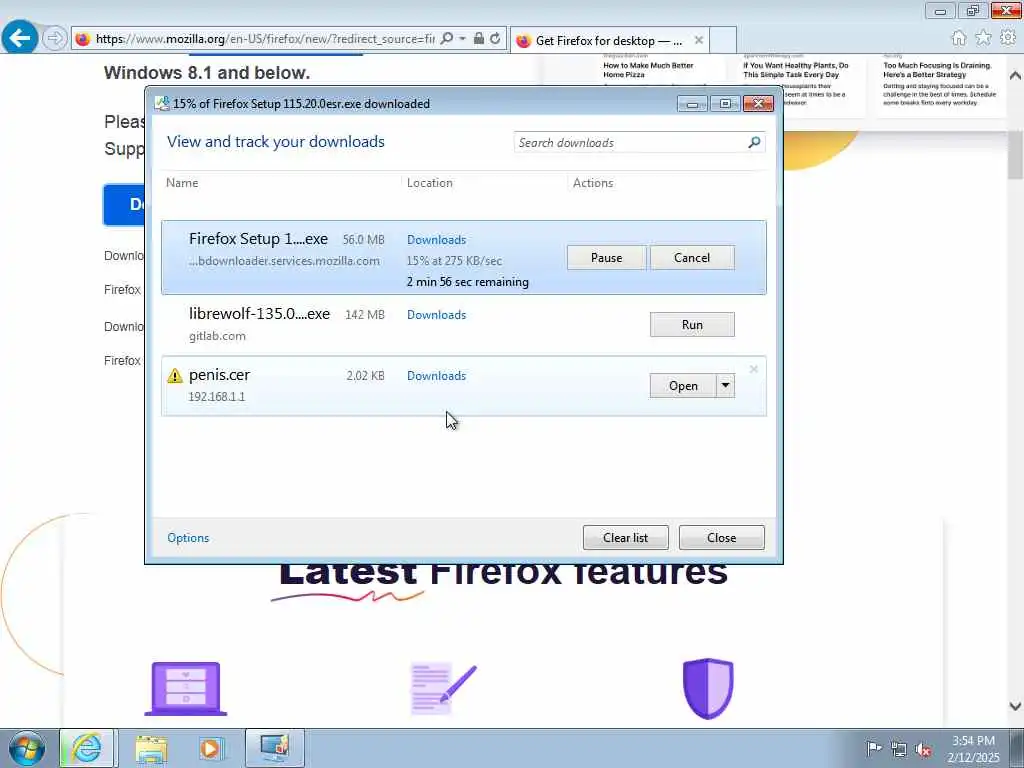The image size is (1024, 768).
Task: Open the Downloads location link for librewolf
Action: [436, 315]
